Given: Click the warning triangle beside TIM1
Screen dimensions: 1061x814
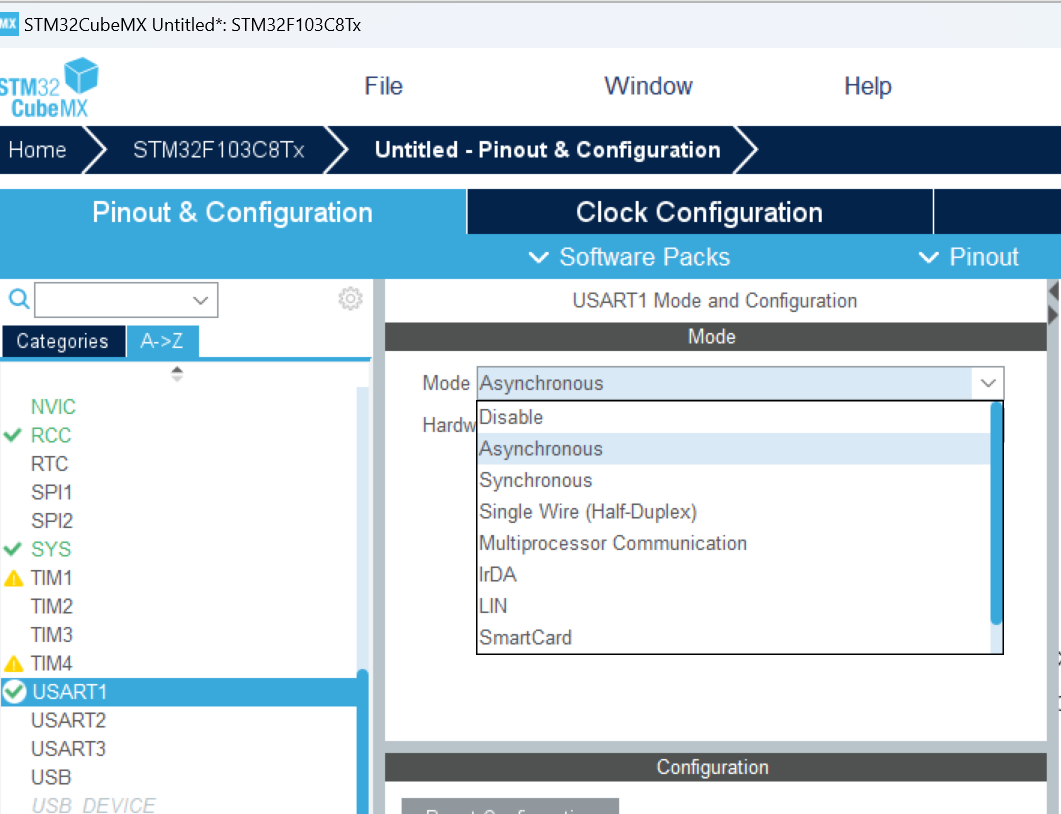Looking at the screenshot, I should coord(14,579).
